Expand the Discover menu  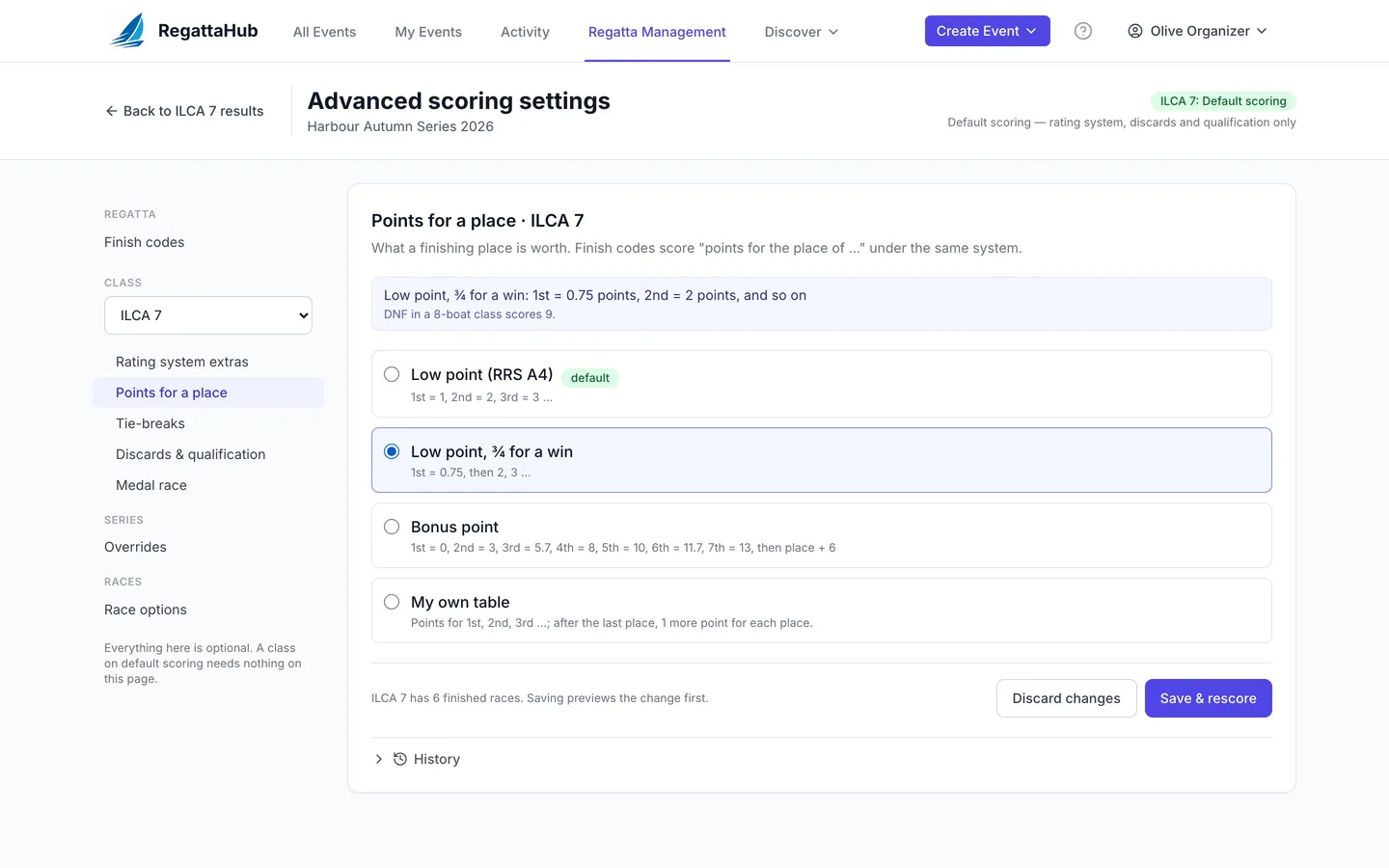[802, 32]
